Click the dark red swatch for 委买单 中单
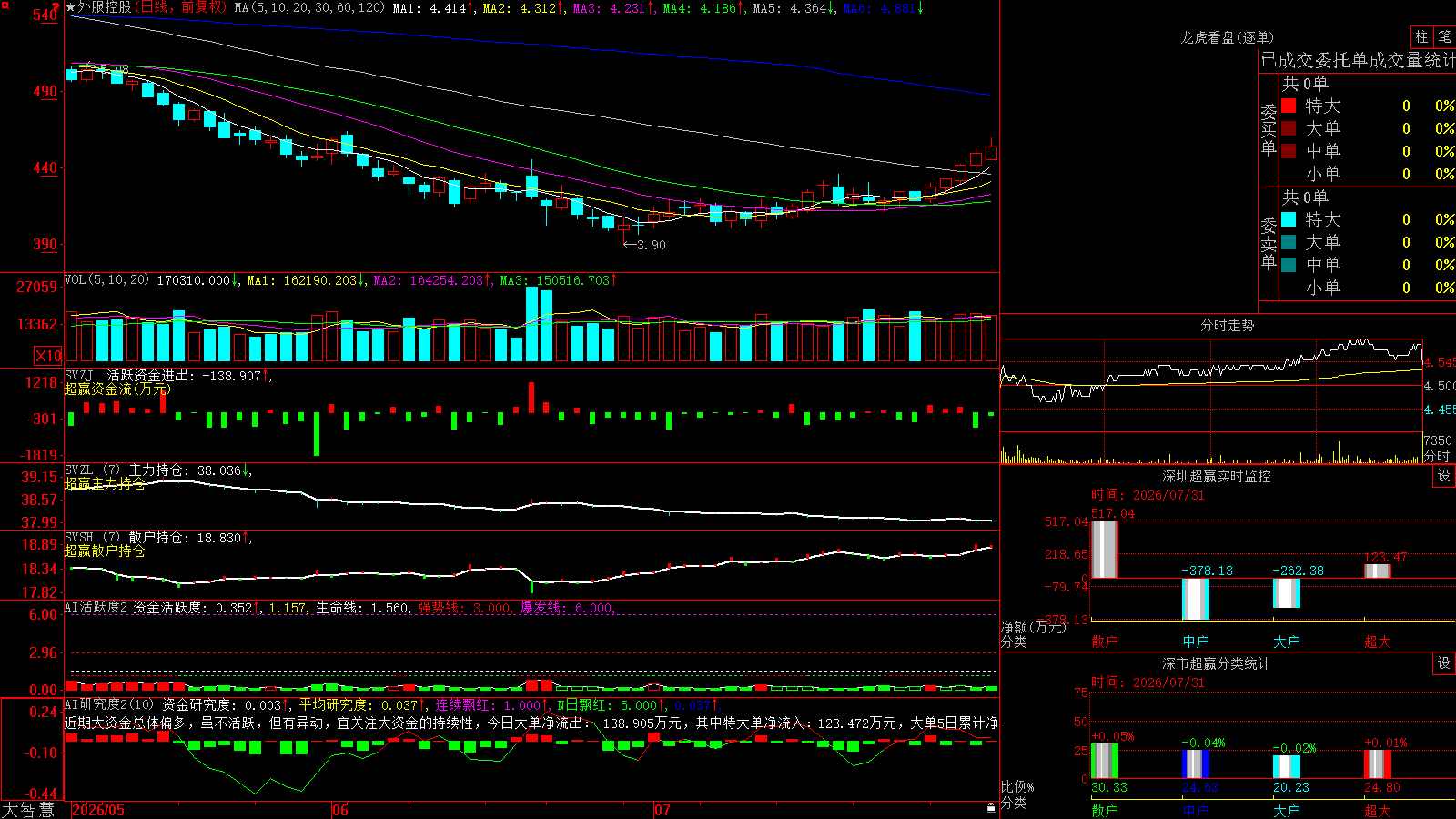 (1289, 151)
